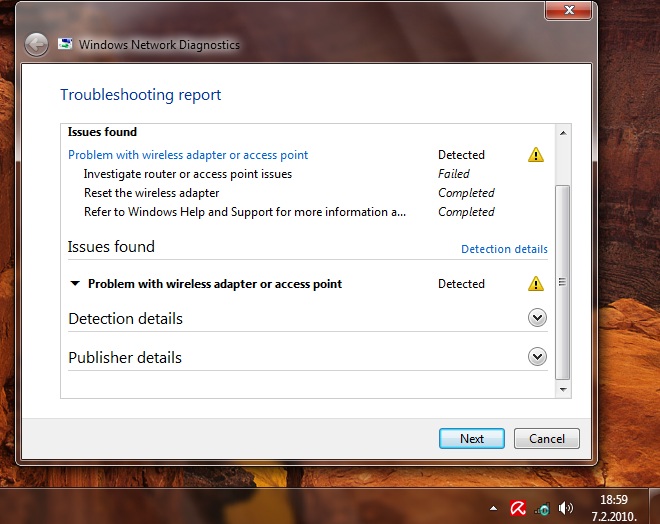The image size is (660, 524).
Task: Open the network status tray icon
Action: [x=542, y=508]
